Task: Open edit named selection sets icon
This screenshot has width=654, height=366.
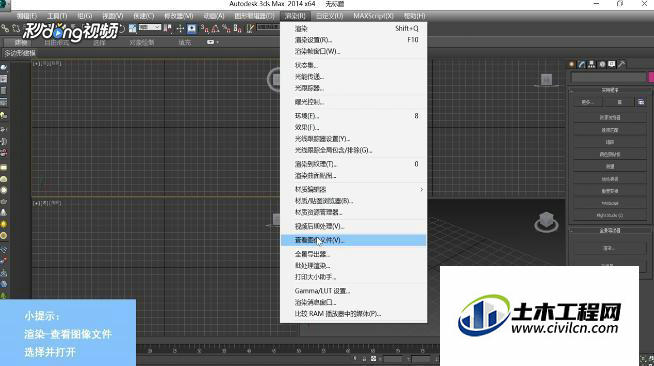Action: point(250,28)
